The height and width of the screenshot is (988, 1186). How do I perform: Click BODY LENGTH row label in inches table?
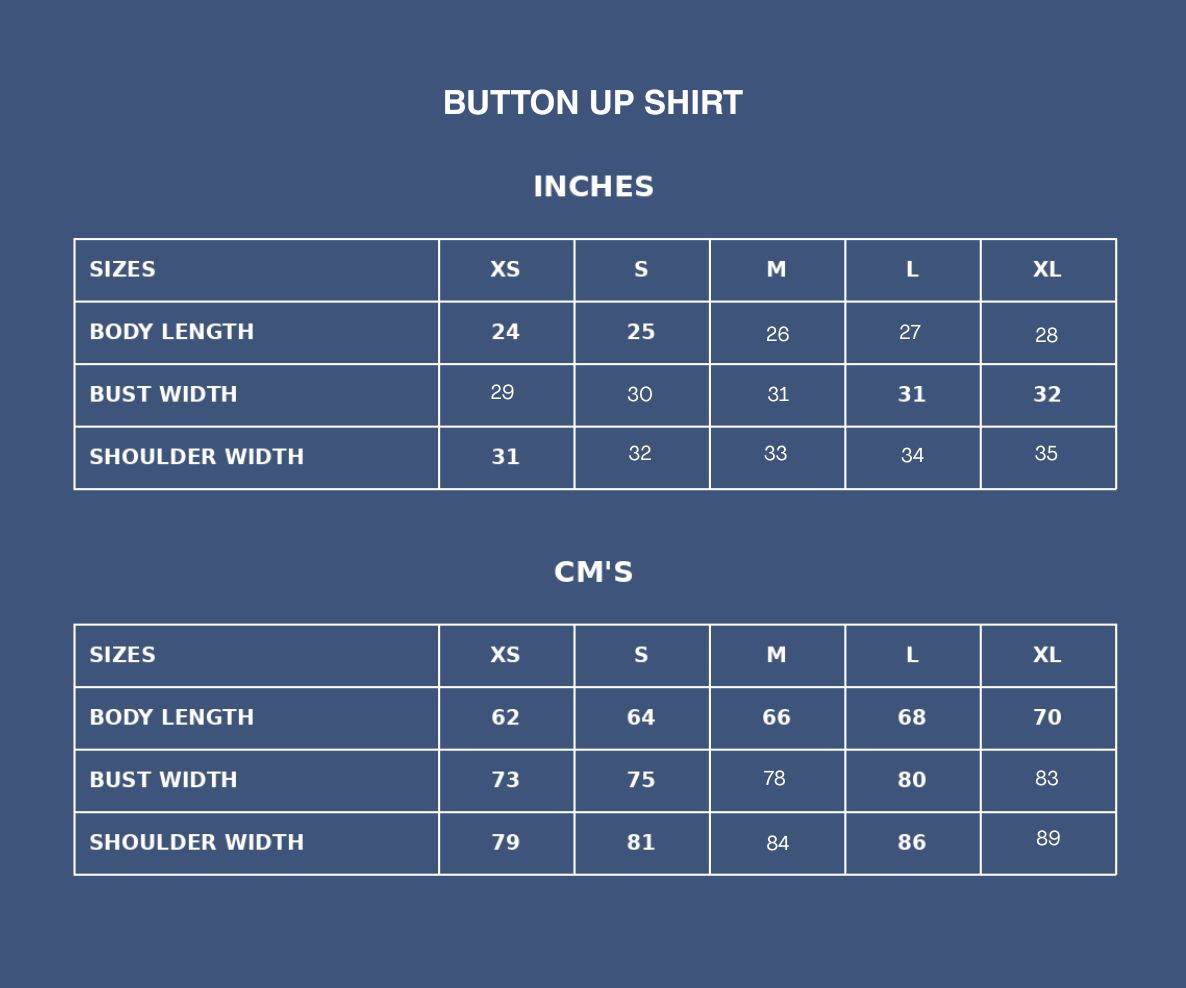171,332
